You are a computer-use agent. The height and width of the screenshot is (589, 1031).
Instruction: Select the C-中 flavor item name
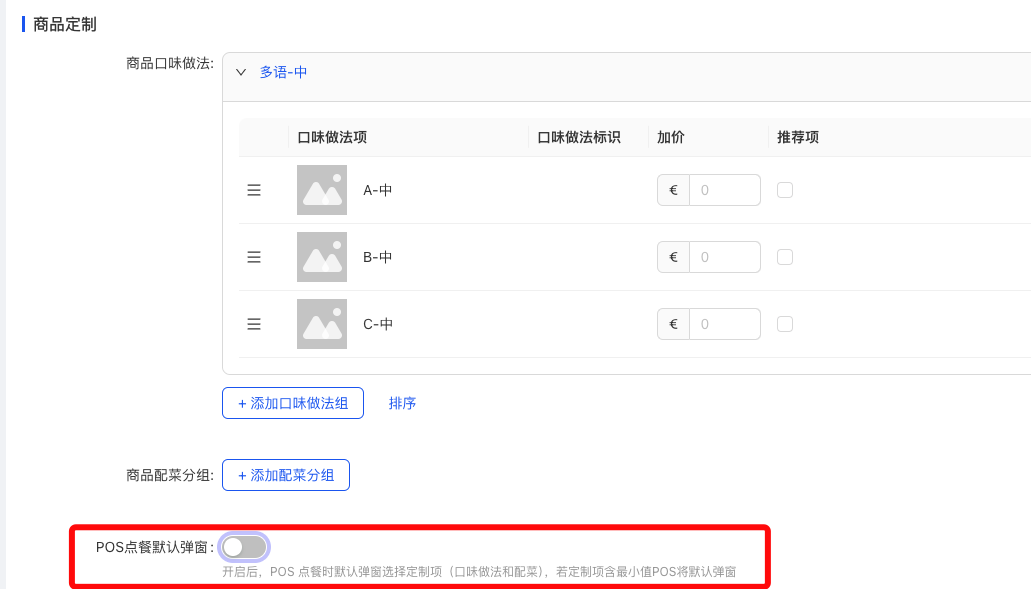coord(378,324)
